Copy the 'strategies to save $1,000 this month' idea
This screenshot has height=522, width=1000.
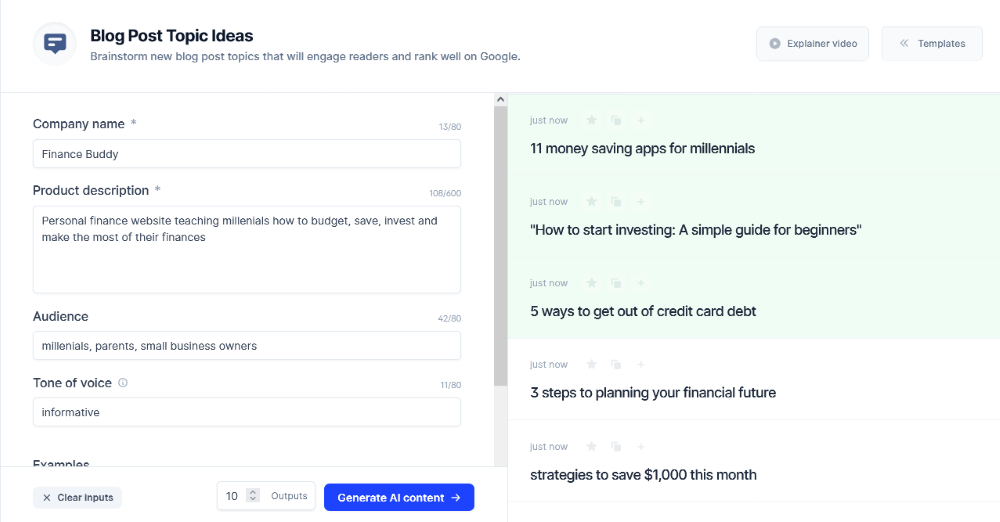tap(616, 447)
